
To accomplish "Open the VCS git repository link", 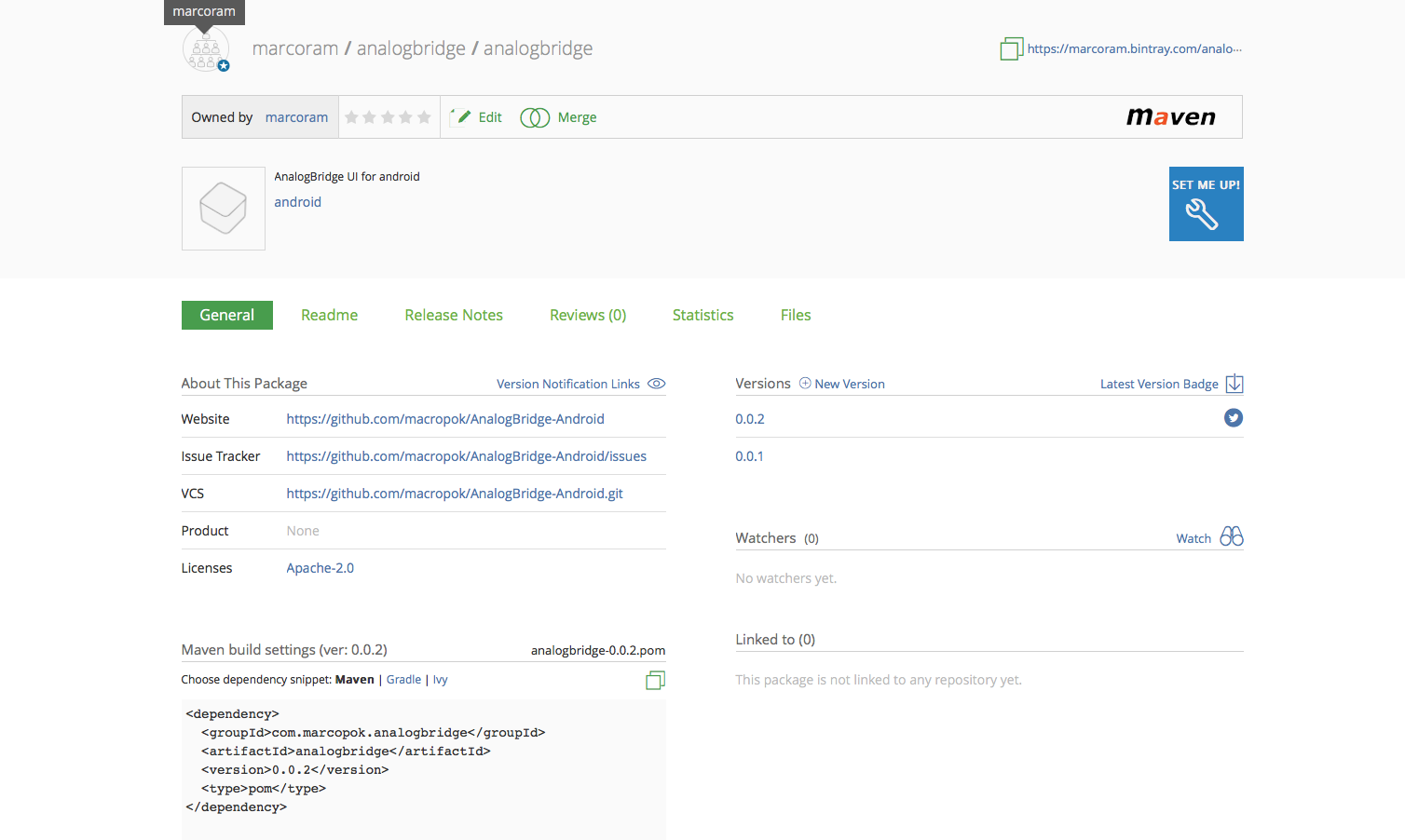I will click(455, 494).
